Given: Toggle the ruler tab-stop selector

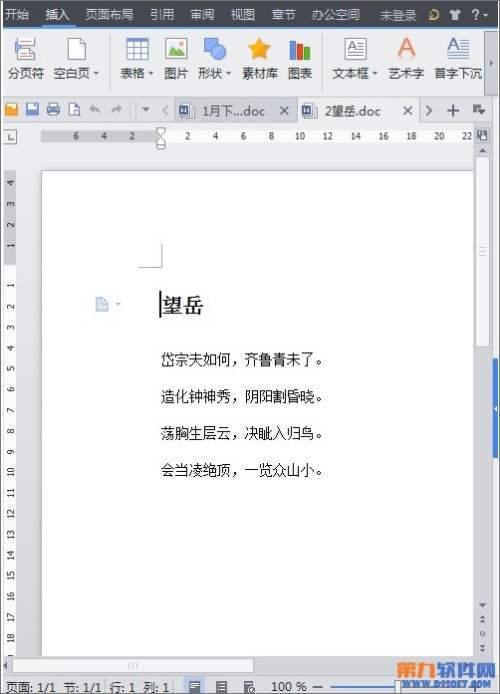Looking at the screenshot, I should click(11, 137).
